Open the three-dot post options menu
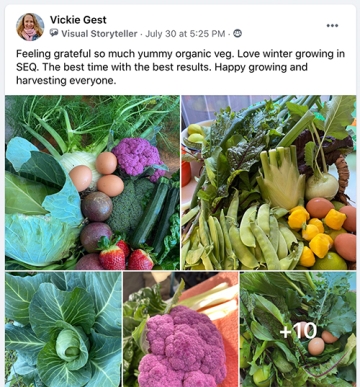Screen dimensions: 360x387 point(332,26)
